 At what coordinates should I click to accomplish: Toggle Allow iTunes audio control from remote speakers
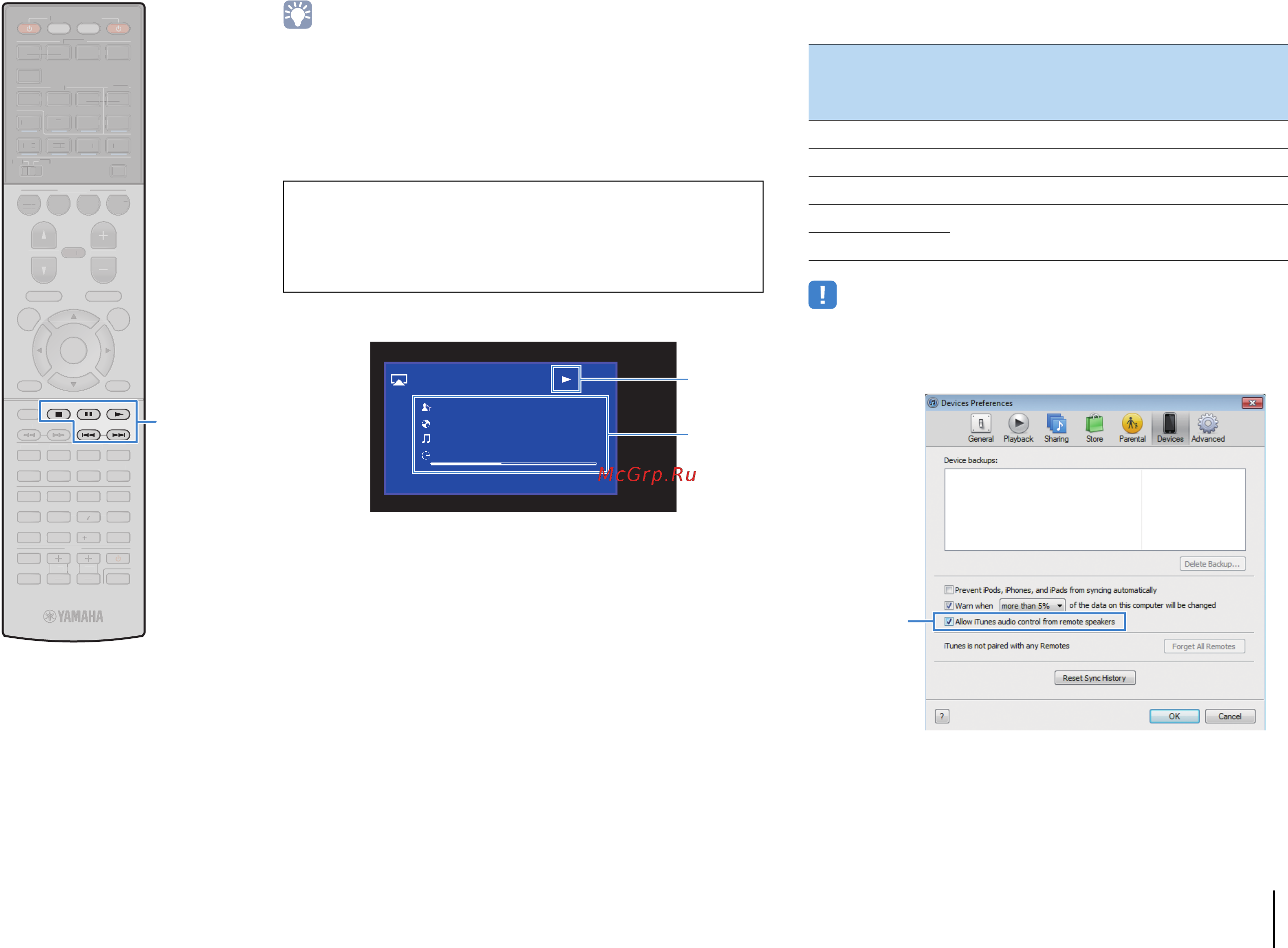coord(949,621)
